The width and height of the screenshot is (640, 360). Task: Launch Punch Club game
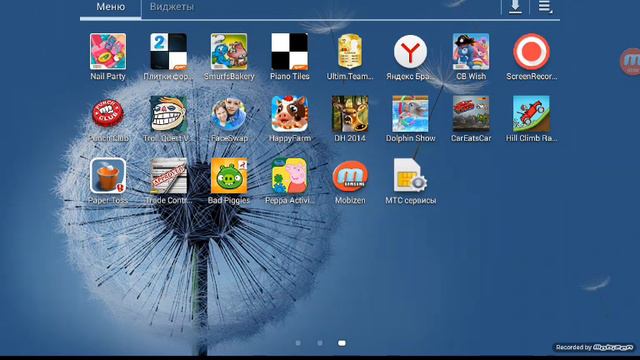pos(108,114)
